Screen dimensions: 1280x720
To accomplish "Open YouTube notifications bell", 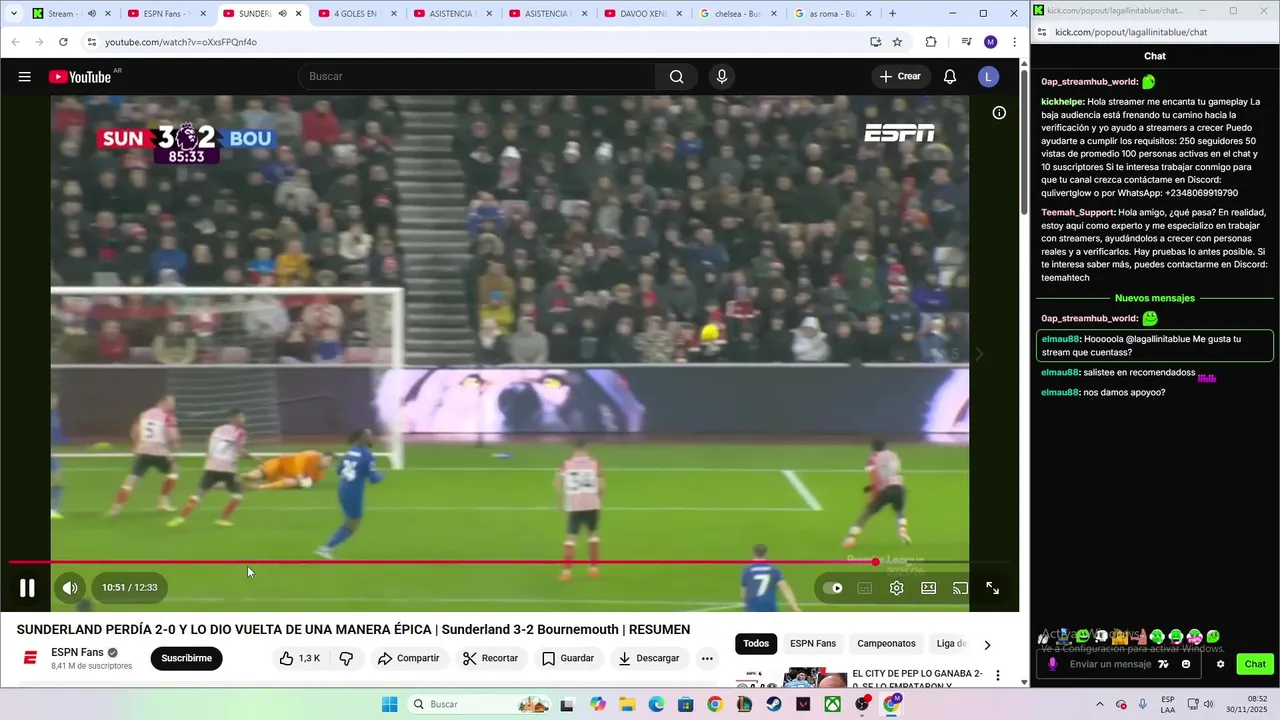I will [x=950, y=77].
